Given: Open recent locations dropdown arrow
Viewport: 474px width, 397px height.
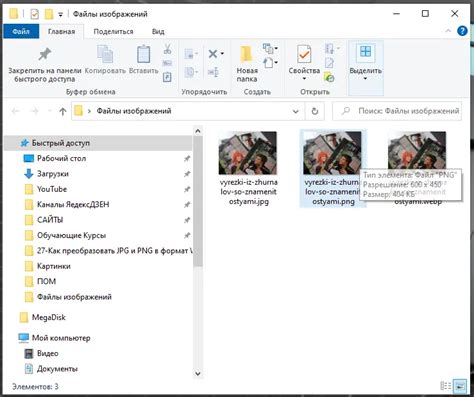Looking at the screenshot, I should point(50,111).
